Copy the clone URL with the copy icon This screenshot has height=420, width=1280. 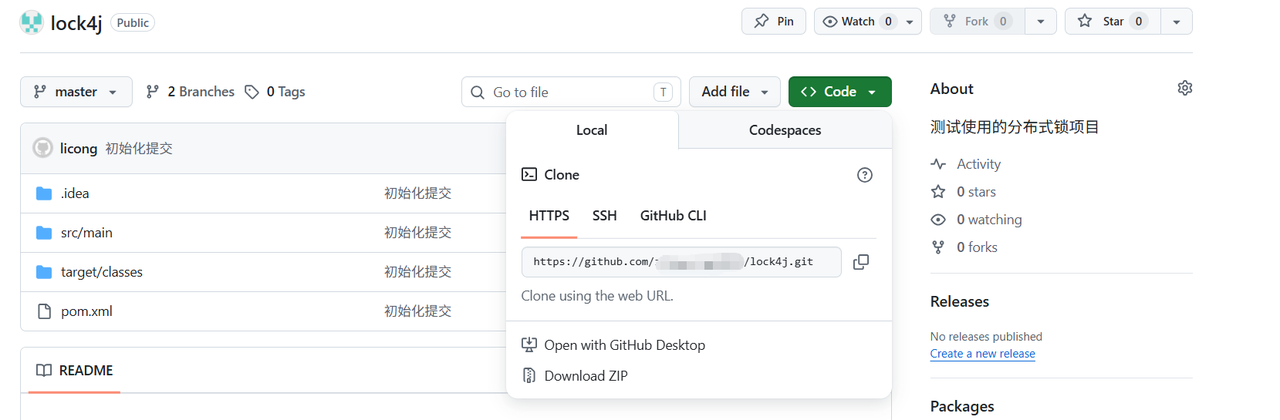point(861,262)
